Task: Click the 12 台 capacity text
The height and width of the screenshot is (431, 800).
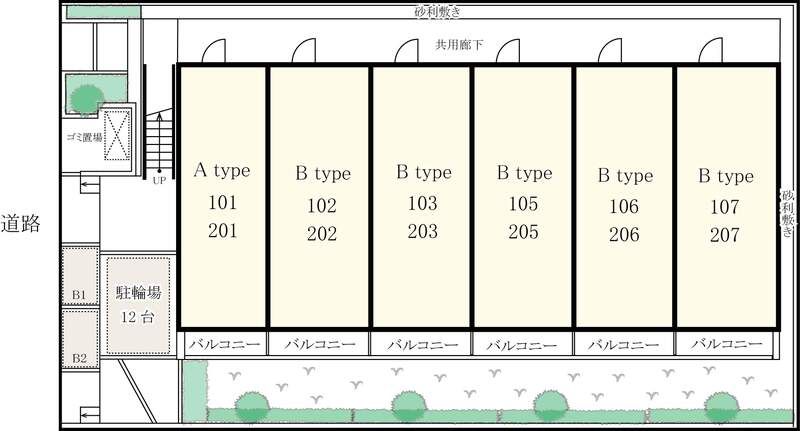Action: [137, 317]
